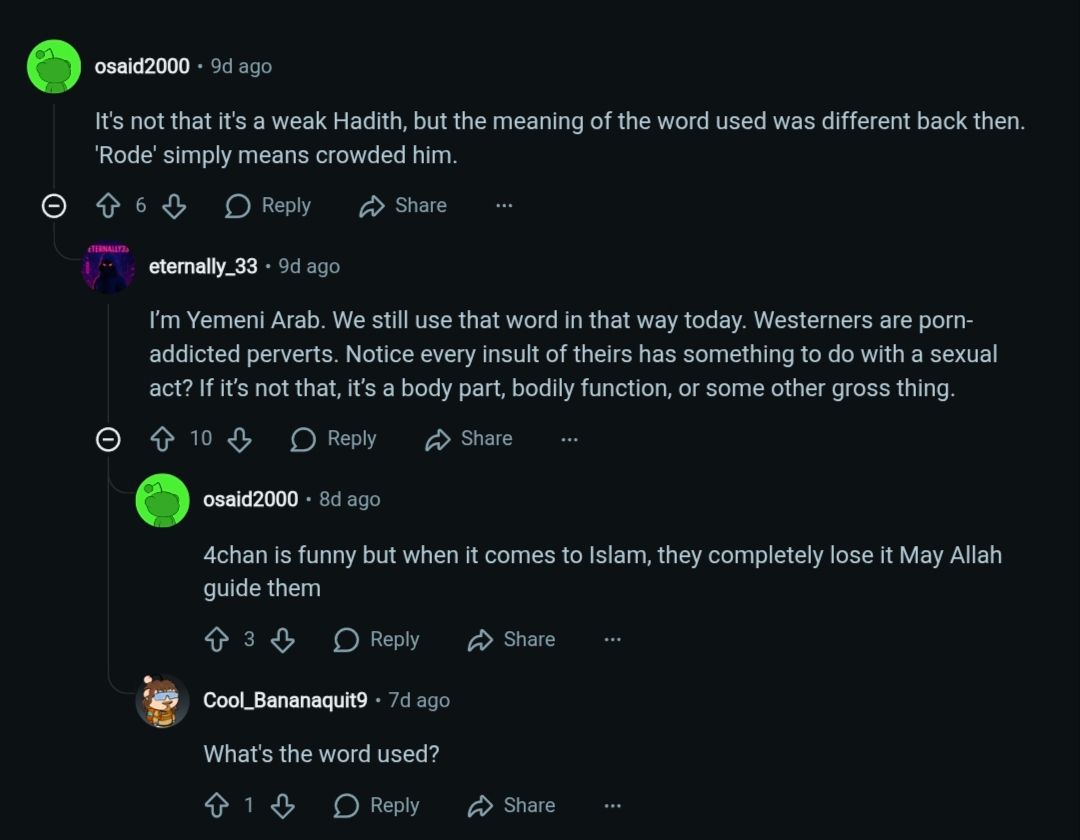This screenshot has height=840, width=1080.
Task: Open eternally_33's user profile link
Action: pyautogui.click(x=203, y=267)
